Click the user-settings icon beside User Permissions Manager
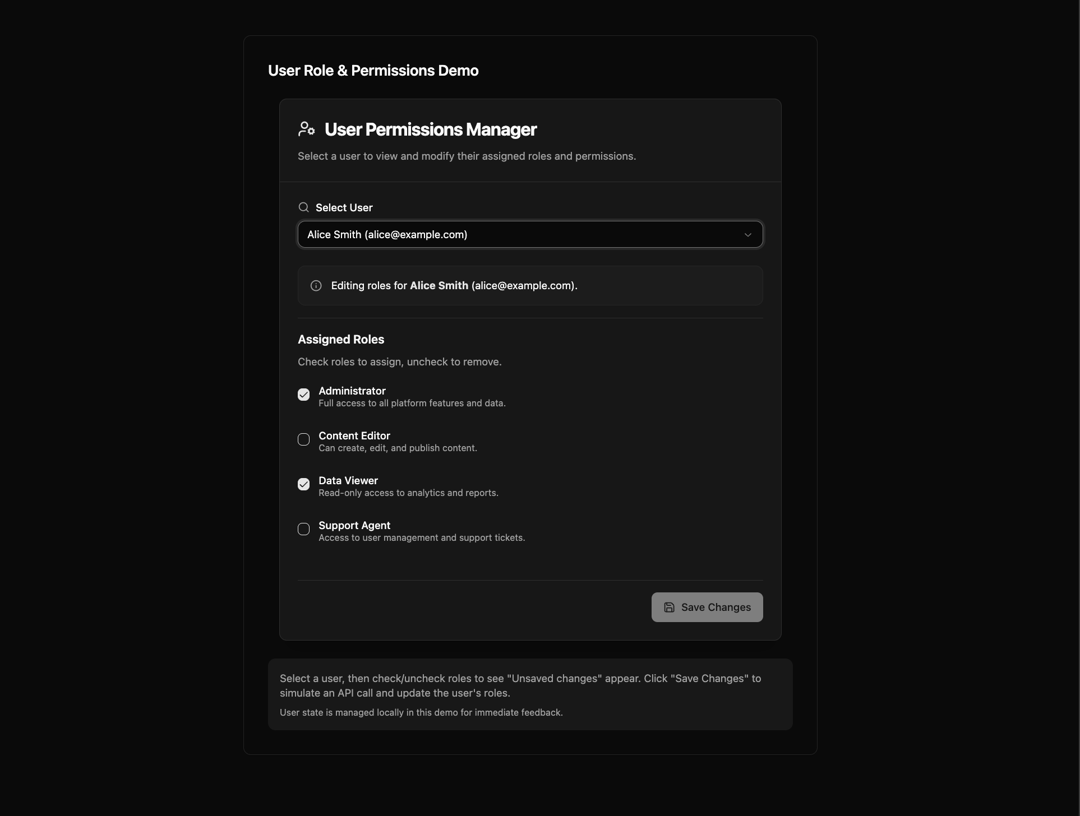The image size is (1080, 816). [x=307, y=129]
